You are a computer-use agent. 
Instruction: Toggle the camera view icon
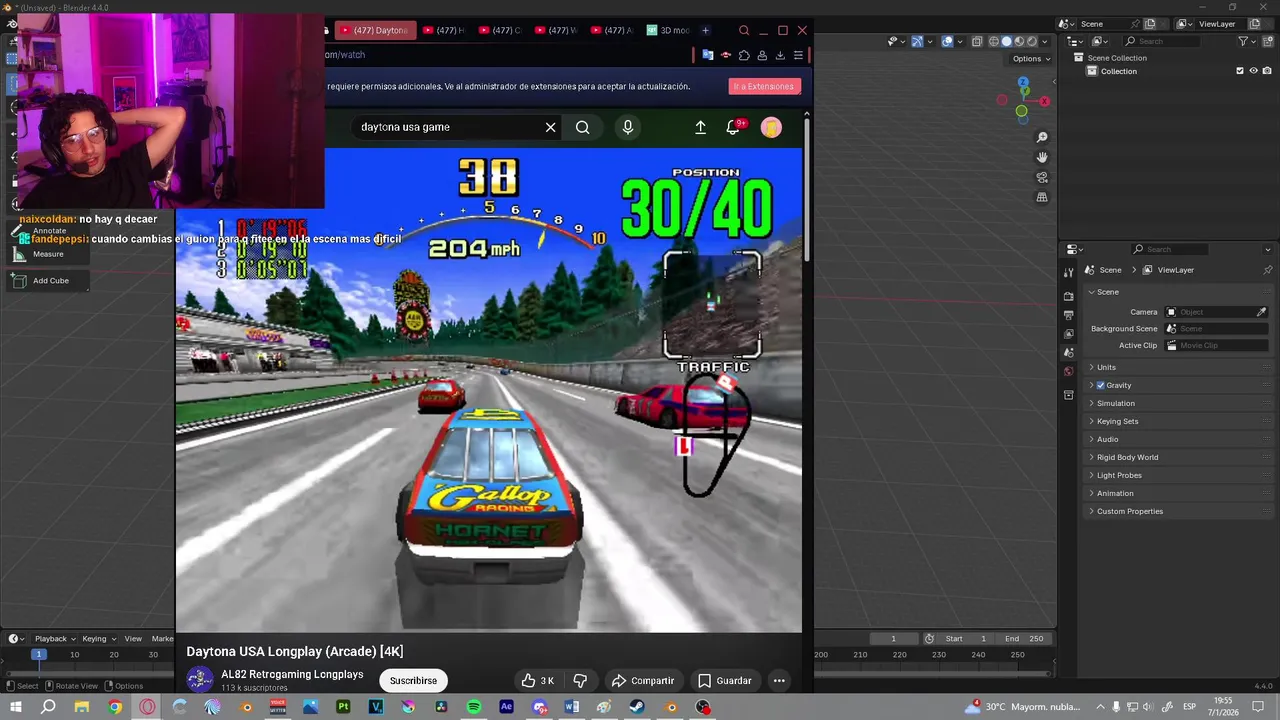point(1042,177)
